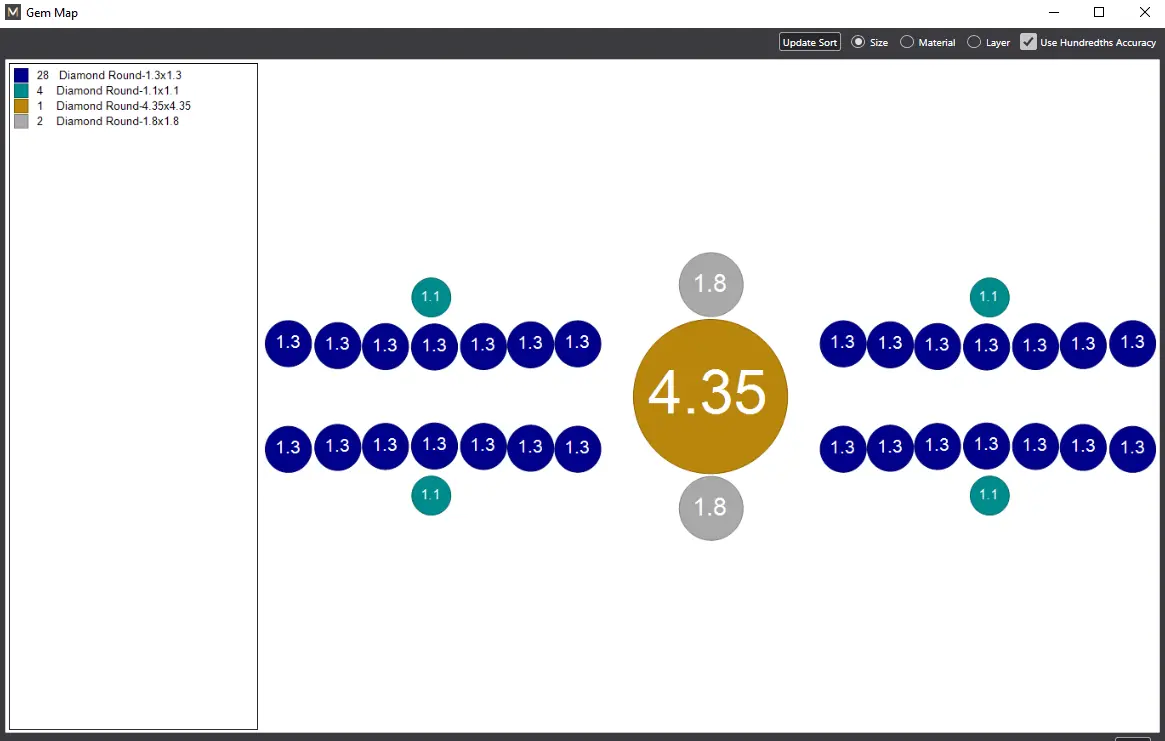Click the gray legend color swatch
This screenshot has width=1165, height=741.
coord(21,121)
